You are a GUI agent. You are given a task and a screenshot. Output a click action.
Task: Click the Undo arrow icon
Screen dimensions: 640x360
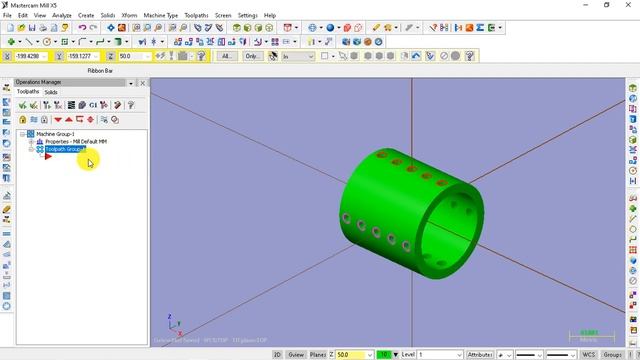pyautogui.click(x=82, y=28)
